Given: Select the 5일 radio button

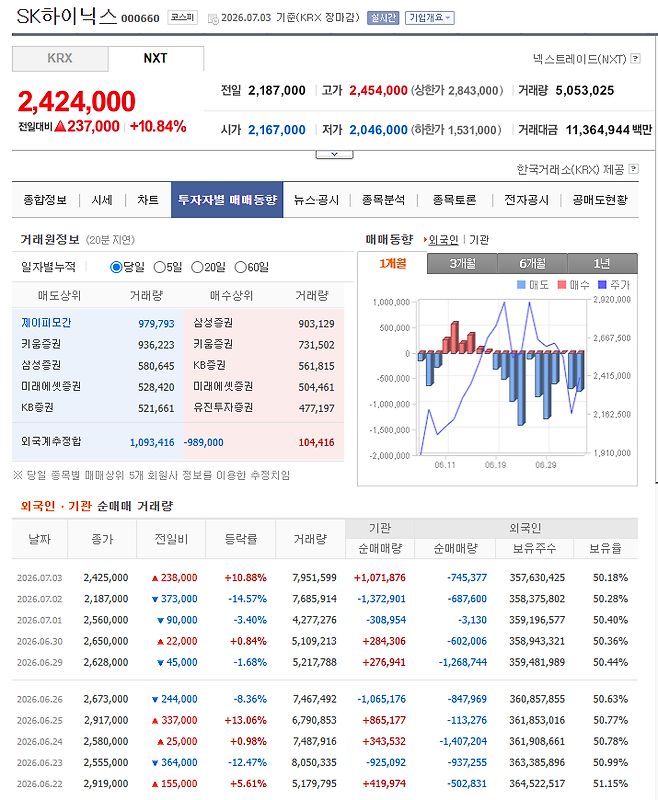Looking at the screenshot, I should [x=159, y=267].
